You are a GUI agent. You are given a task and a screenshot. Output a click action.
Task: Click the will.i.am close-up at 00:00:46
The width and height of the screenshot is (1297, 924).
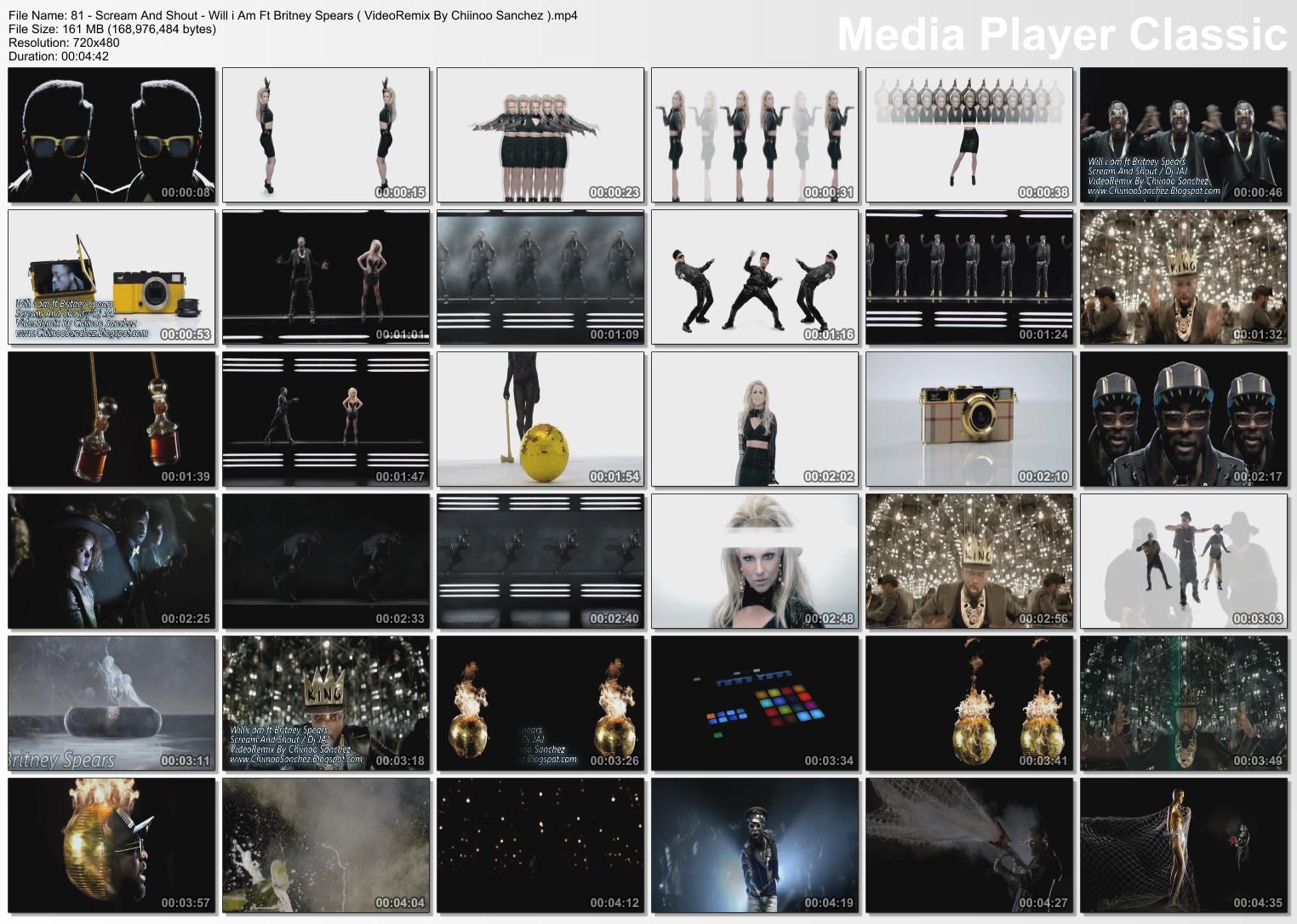pos(1181,133)
